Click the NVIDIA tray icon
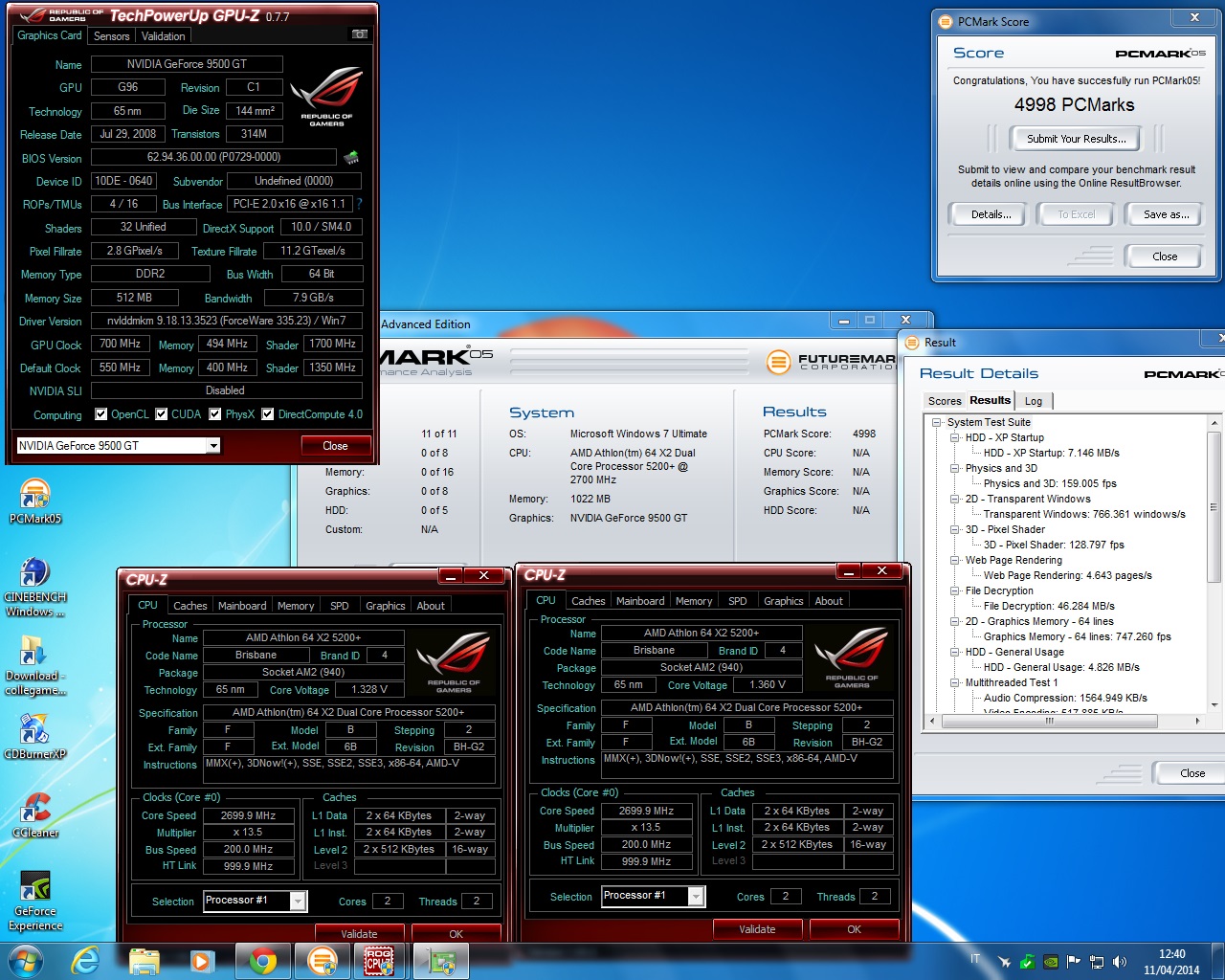 click(x=1050, y=961)
